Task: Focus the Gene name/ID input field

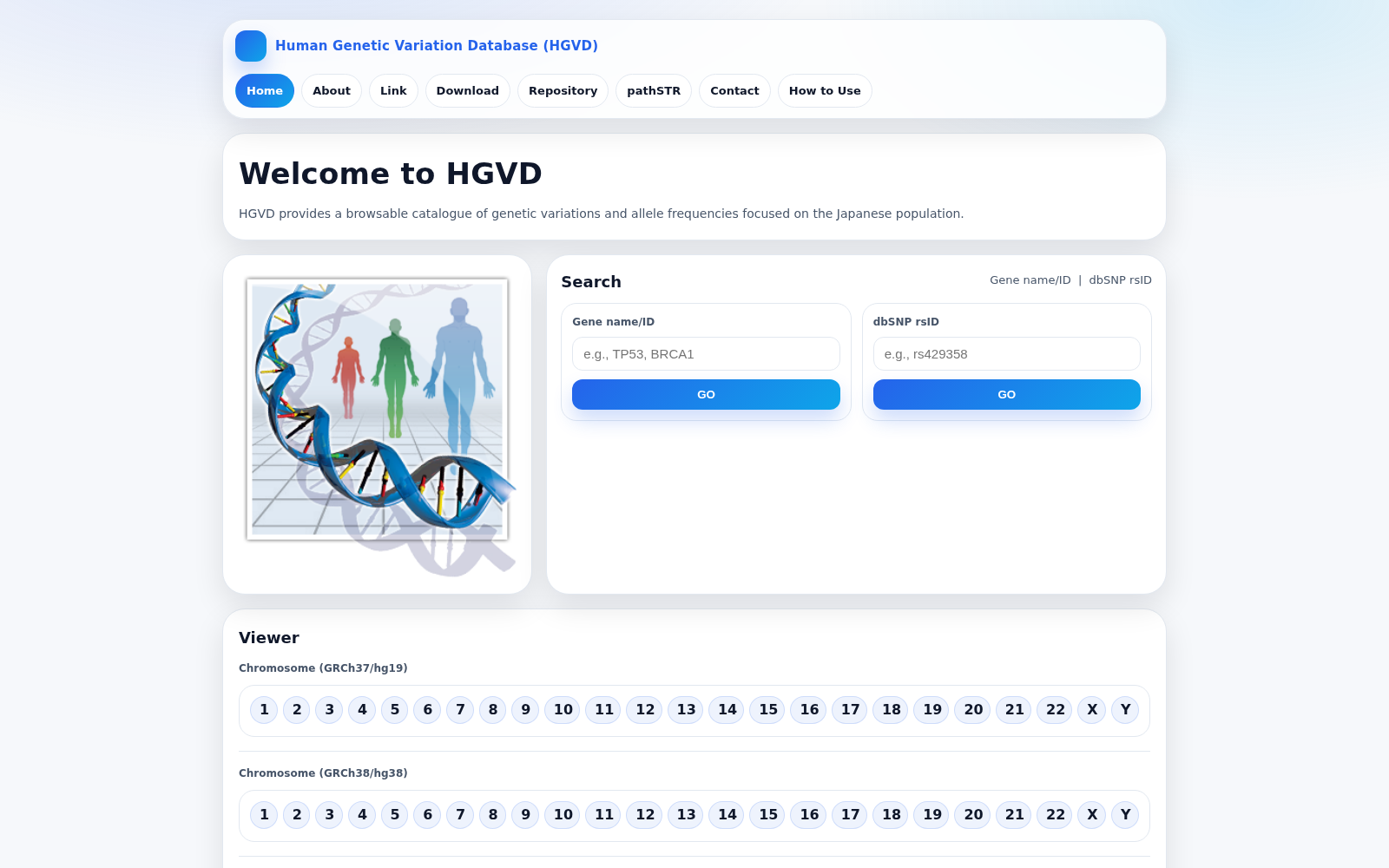Action: (706, 354)
